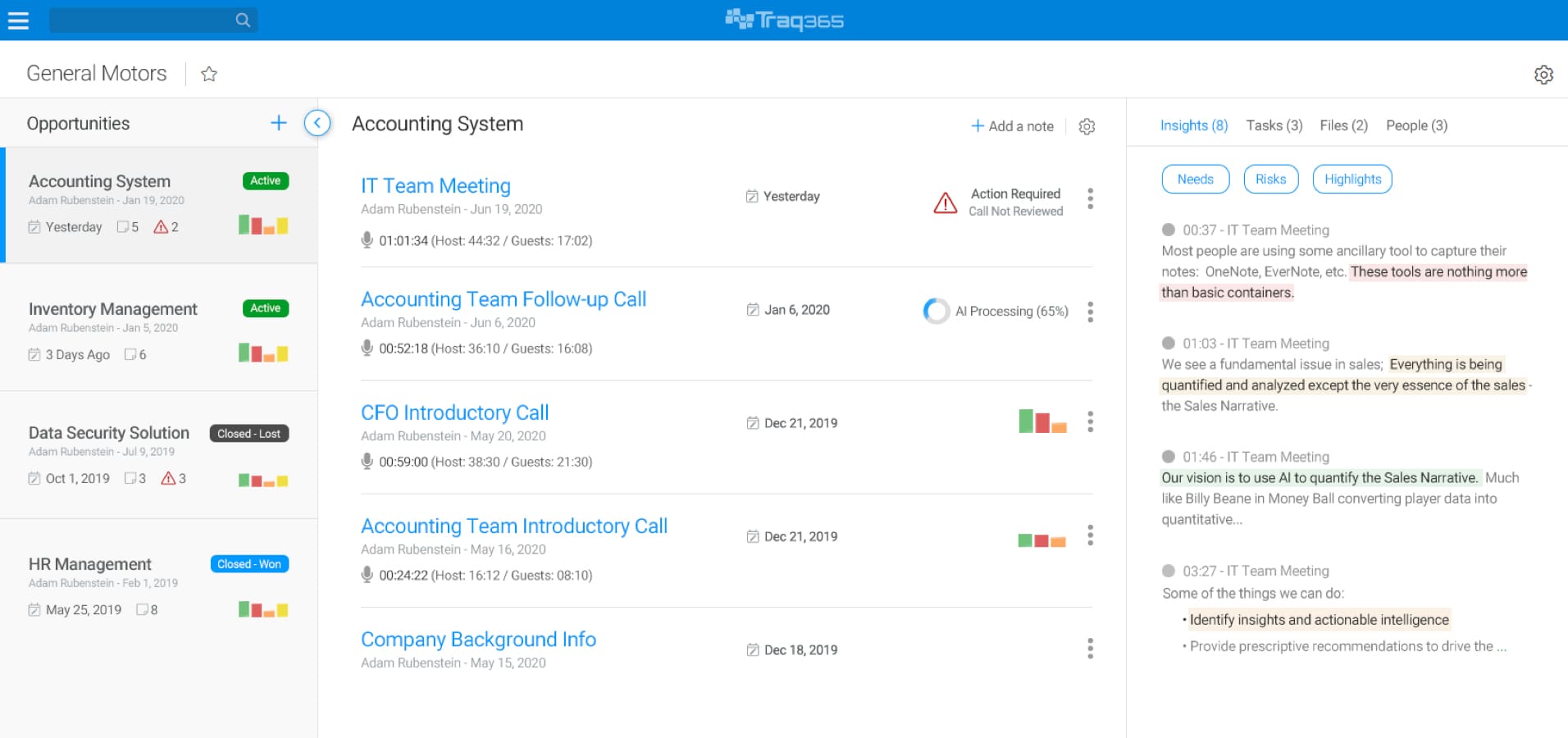Open the hamburger menu
Screen dimensions: 1568x738
pos(18,20)
